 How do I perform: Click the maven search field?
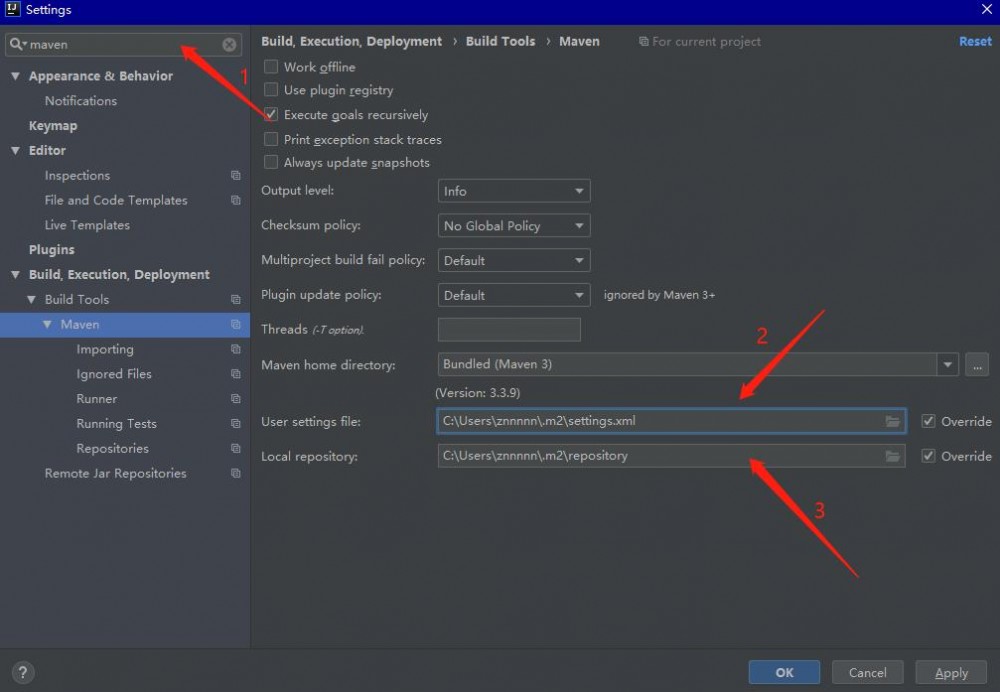(x=124, y=45)
